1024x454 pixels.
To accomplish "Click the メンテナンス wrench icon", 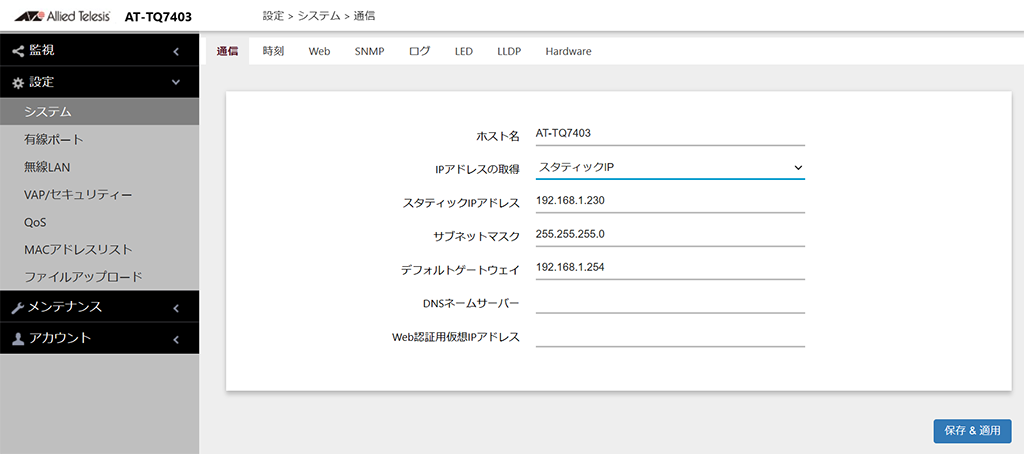I will [x=18, y=308].
